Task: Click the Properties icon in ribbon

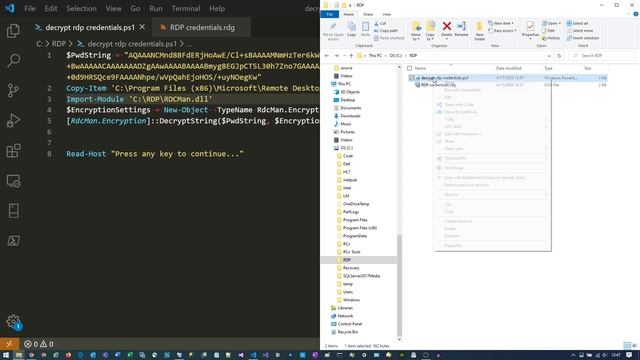Action: pos(530,29)
